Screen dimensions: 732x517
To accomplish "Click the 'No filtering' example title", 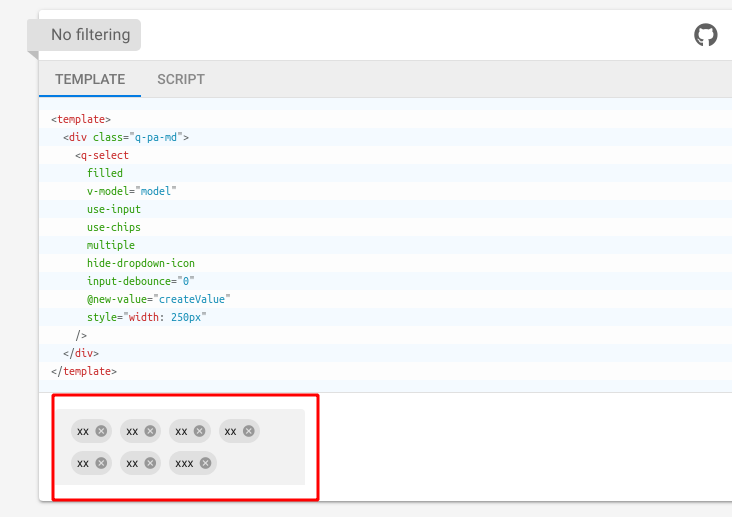I will (91, 35).
